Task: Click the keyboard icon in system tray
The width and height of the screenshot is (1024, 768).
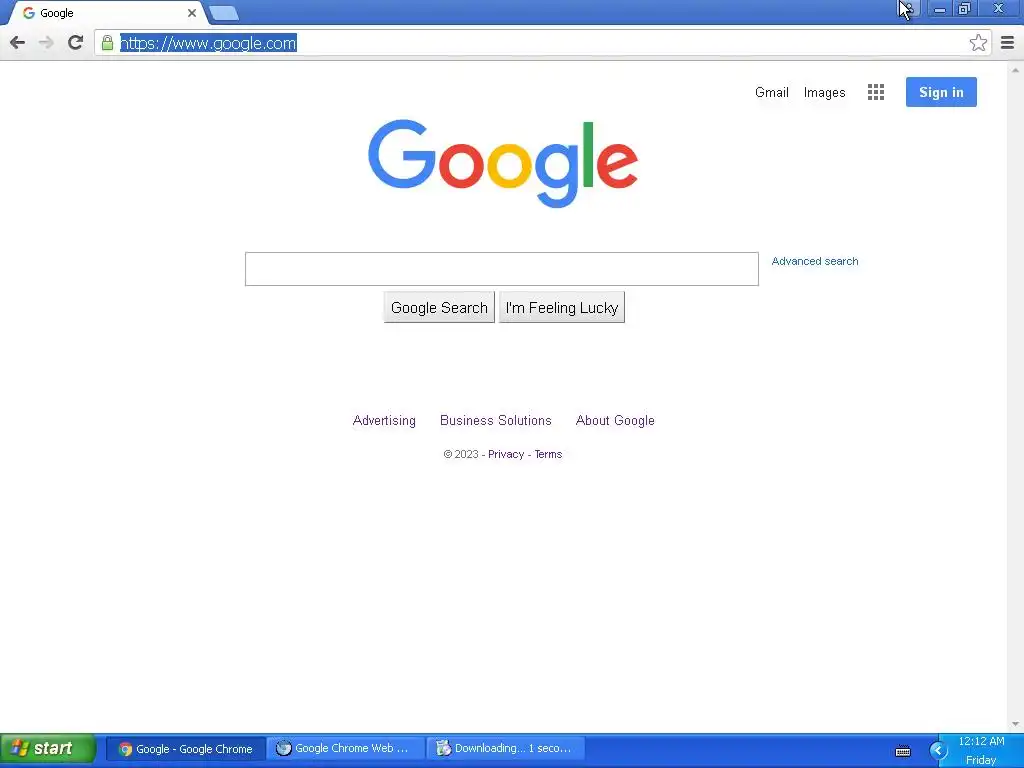Action: [903, 752]
